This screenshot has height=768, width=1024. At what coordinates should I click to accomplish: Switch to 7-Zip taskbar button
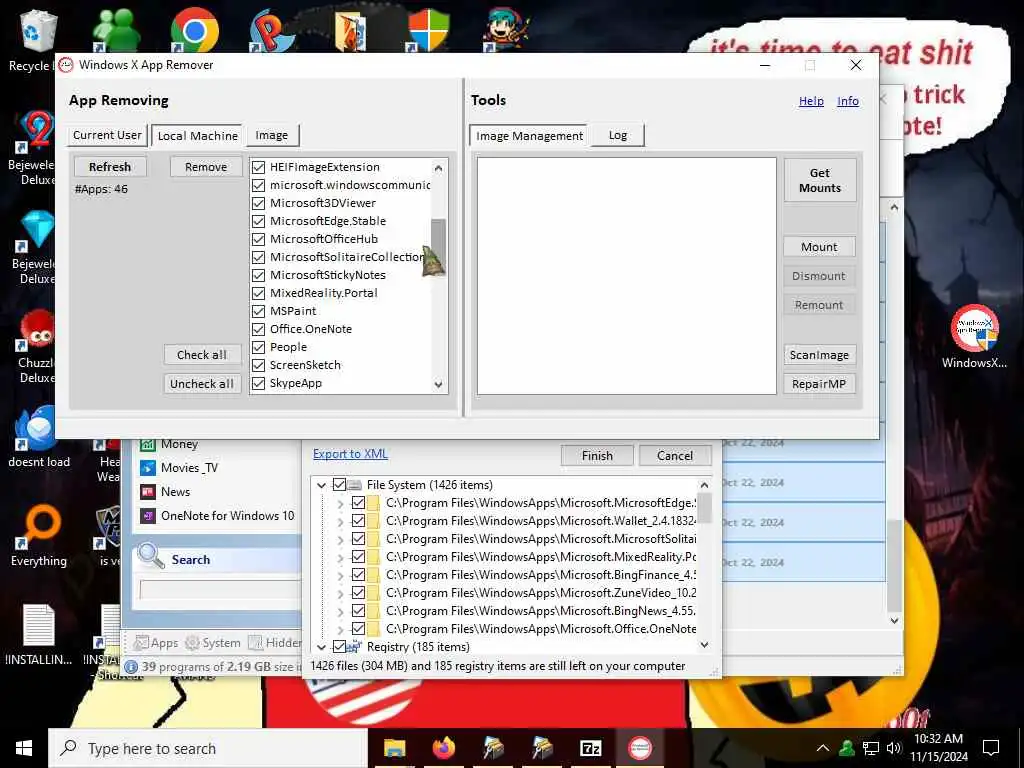tap(590, 748)
